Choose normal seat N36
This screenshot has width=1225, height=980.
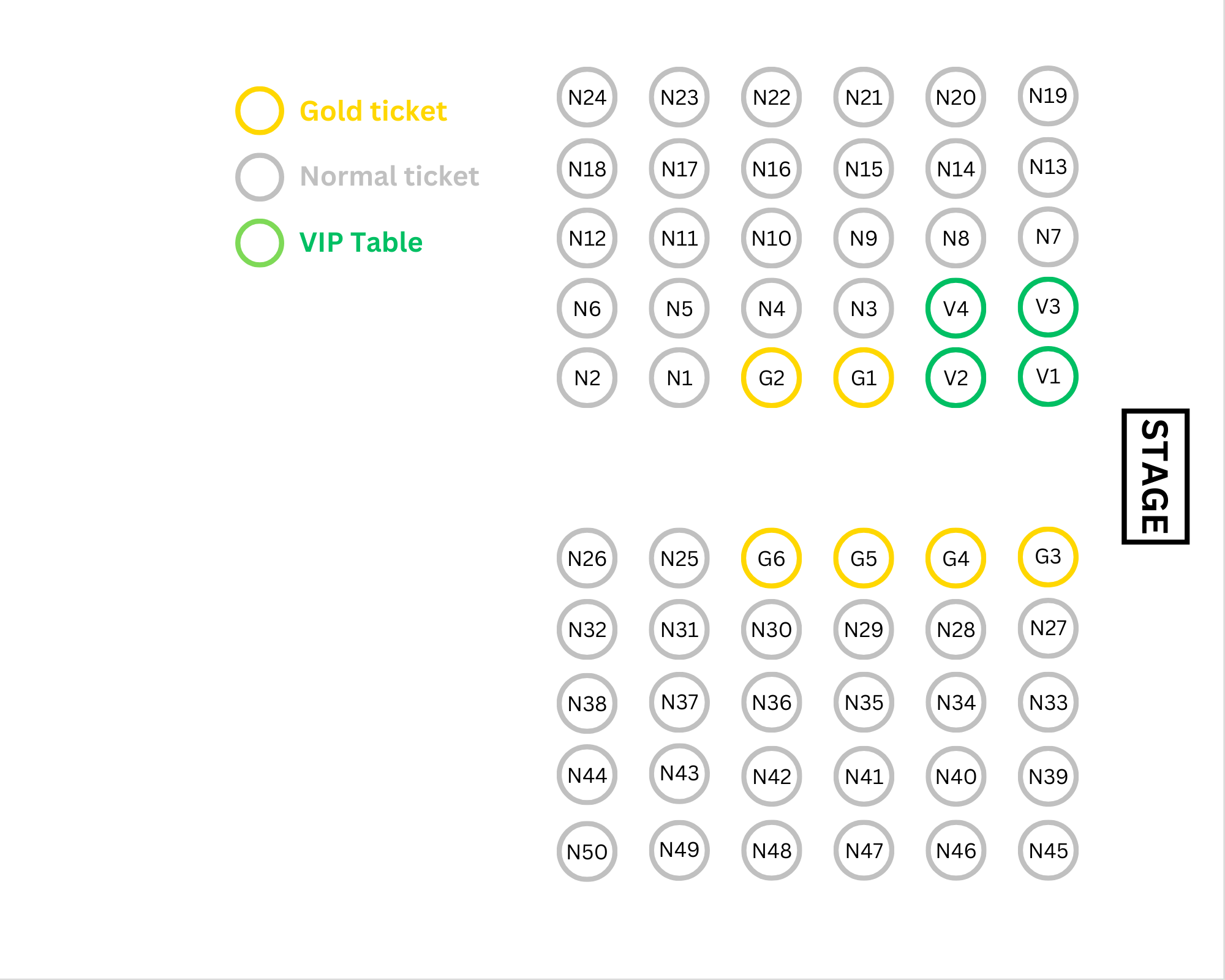pos(772,702)
